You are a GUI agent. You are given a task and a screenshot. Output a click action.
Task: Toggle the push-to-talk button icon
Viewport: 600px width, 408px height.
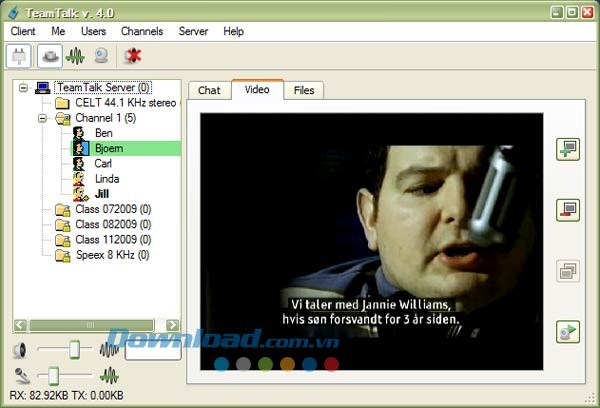(x=49, y=57)
